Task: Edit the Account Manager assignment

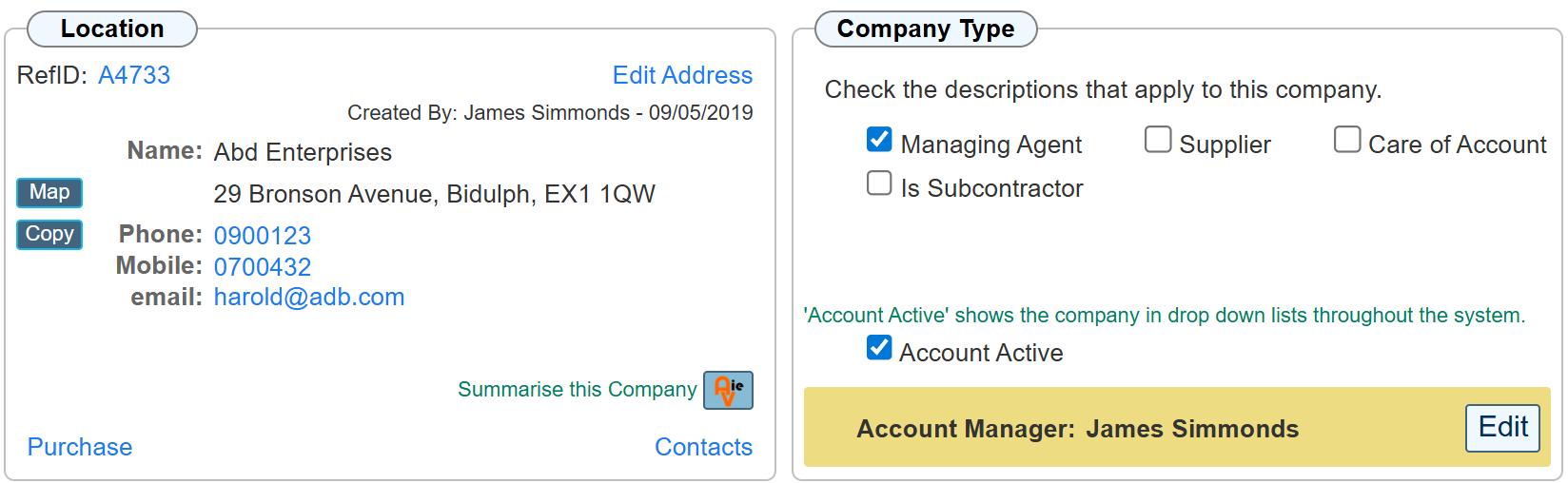Action: (x=1502, y=428)
